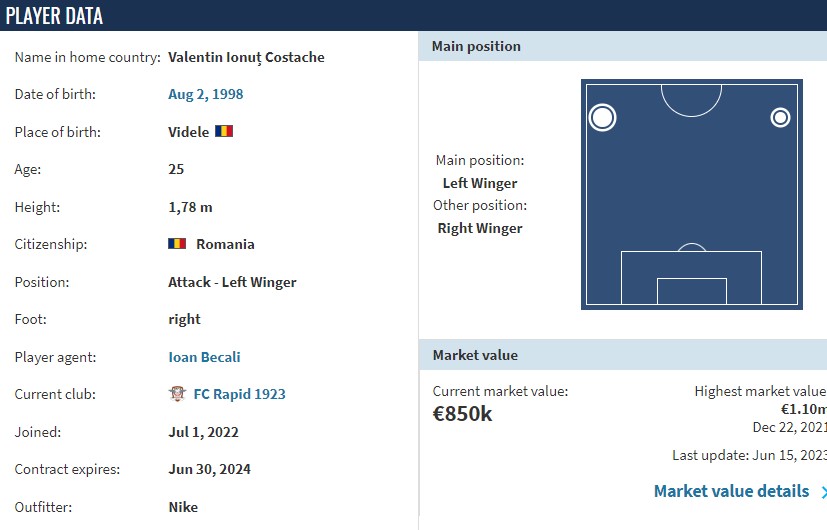Image resolution: width=827 pixels, height=530 pixels.
Task: Click the FC Rapid 1923 club crest
Action: tap(177, 393)
